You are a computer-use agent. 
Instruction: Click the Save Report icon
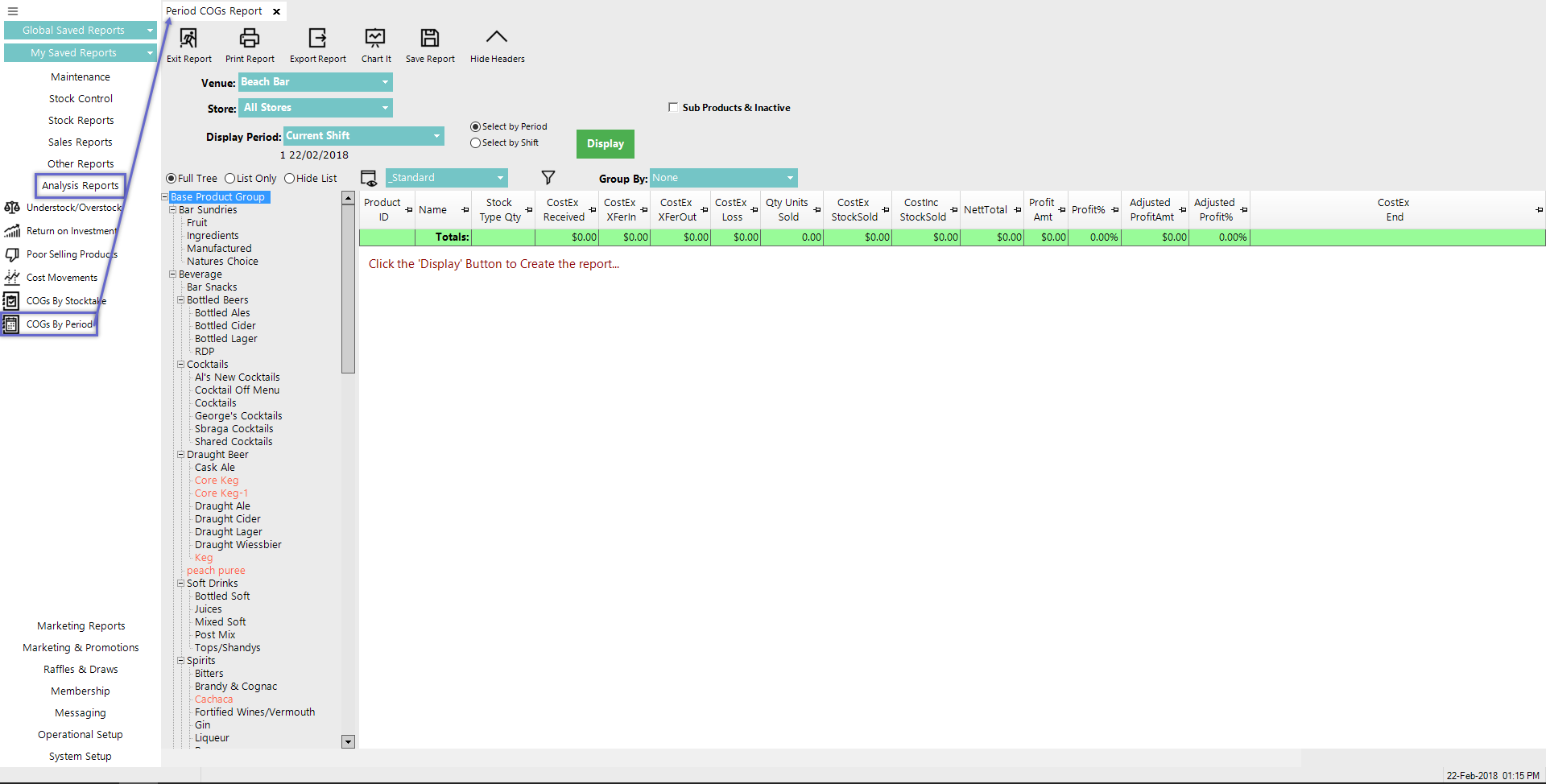coord(430,39)
